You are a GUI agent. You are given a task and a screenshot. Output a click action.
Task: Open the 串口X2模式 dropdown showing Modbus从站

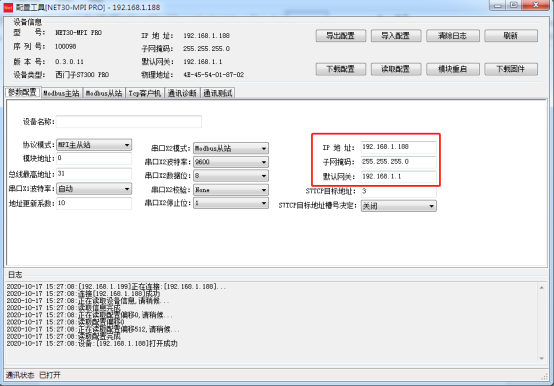tap(231, 149)
